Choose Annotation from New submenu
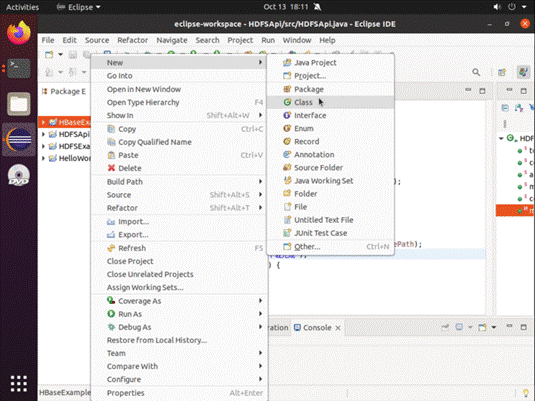This screenshot has height=401, width=535. pyautogui.click(x=330, y=155)
